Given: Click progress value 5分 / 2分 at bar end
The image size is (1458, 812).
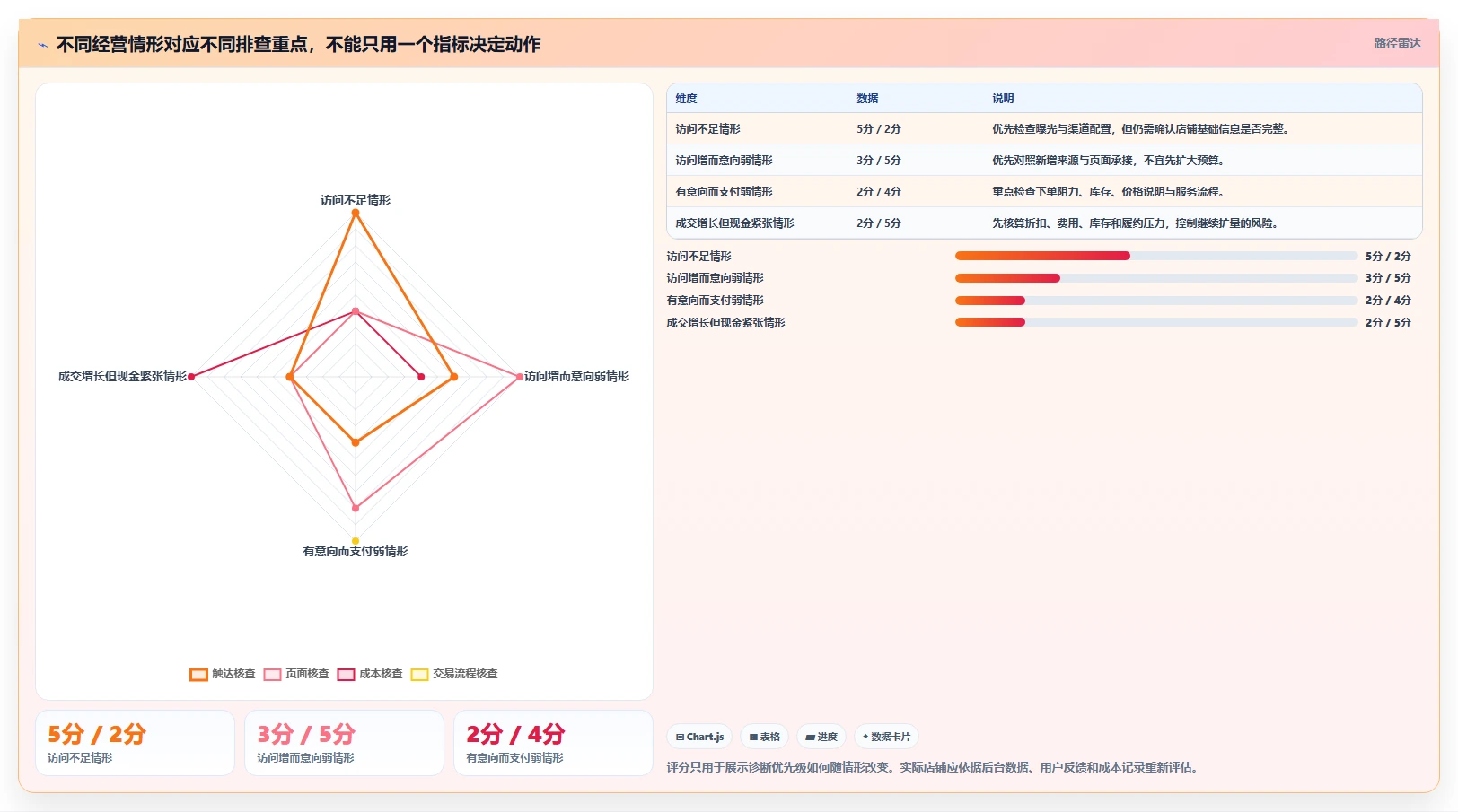Looking at the screenshot, I should click(x=1388, y=256).
